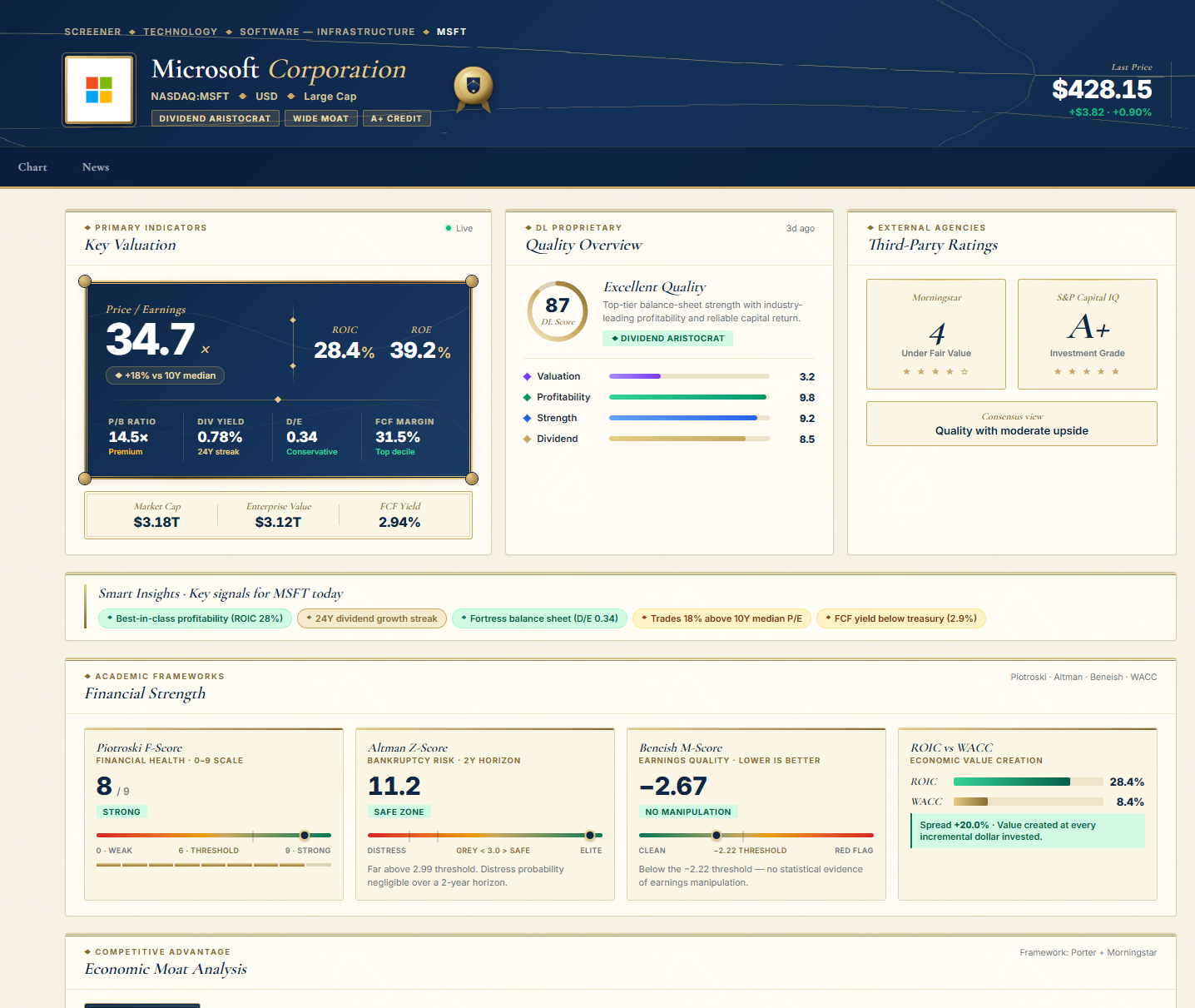
Task: Click the green Profitability diamond icon
Action: (x=527, y=398)
